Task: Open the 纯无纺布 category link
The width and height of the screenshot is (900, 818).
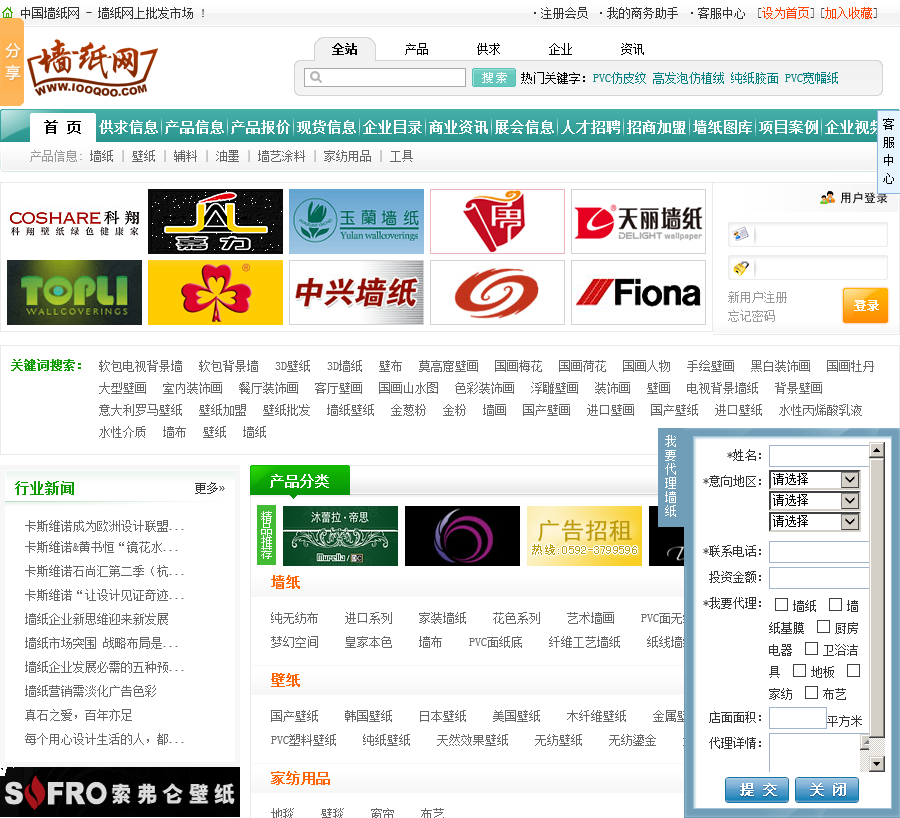Action: (x=294, y=618)
